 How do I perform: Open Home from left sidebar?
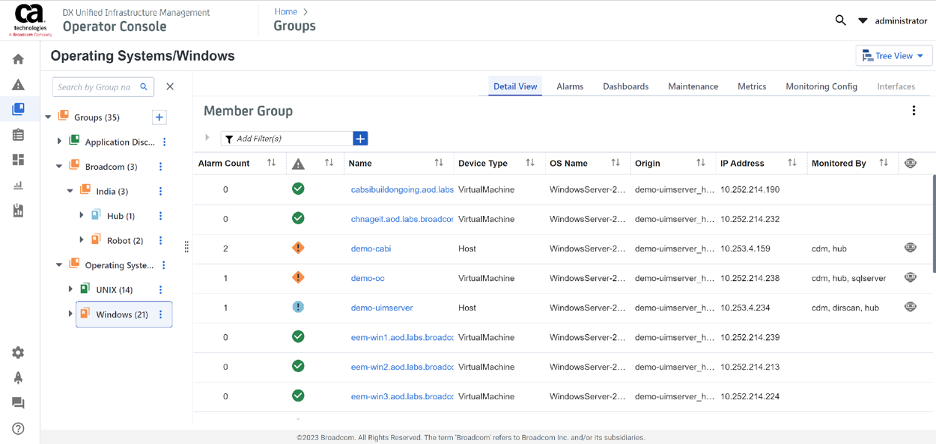pos(18,59)
